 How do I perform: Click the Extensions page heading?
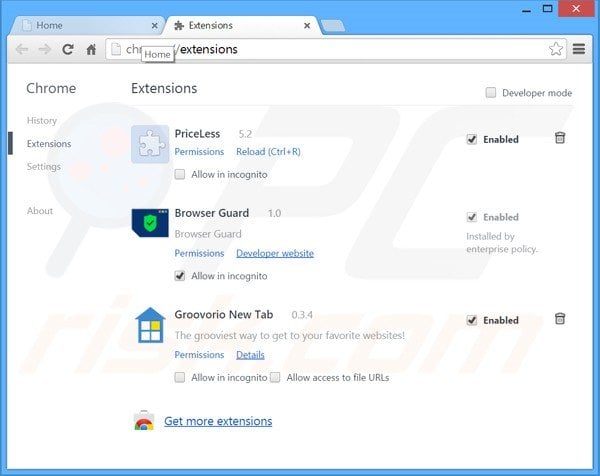pos(164,88)
